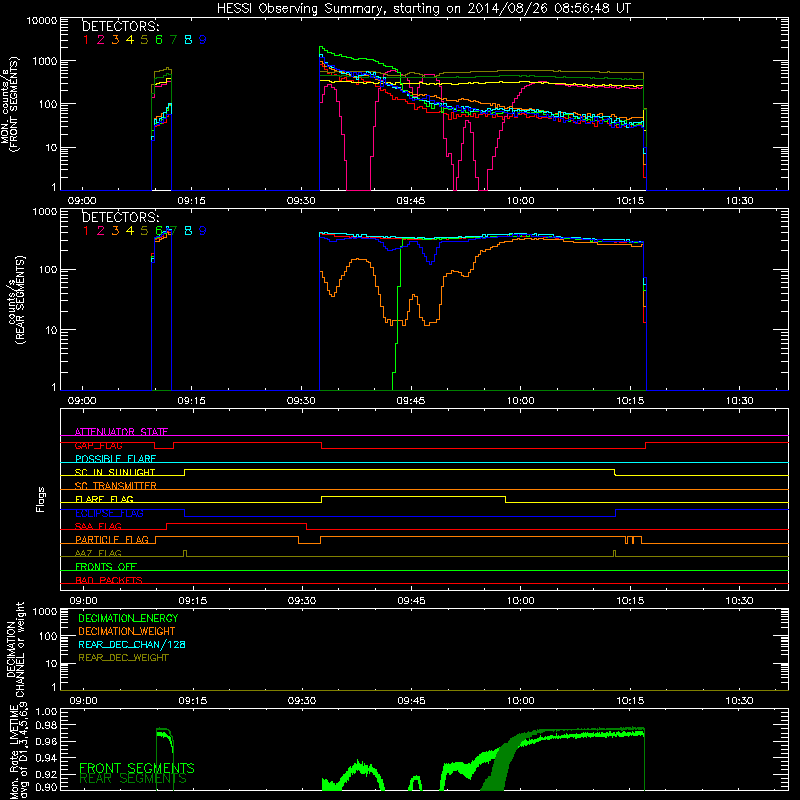The image size is (800, 800).
Task: Select detector 9 in rear segments legend
Action: (203, 231)
